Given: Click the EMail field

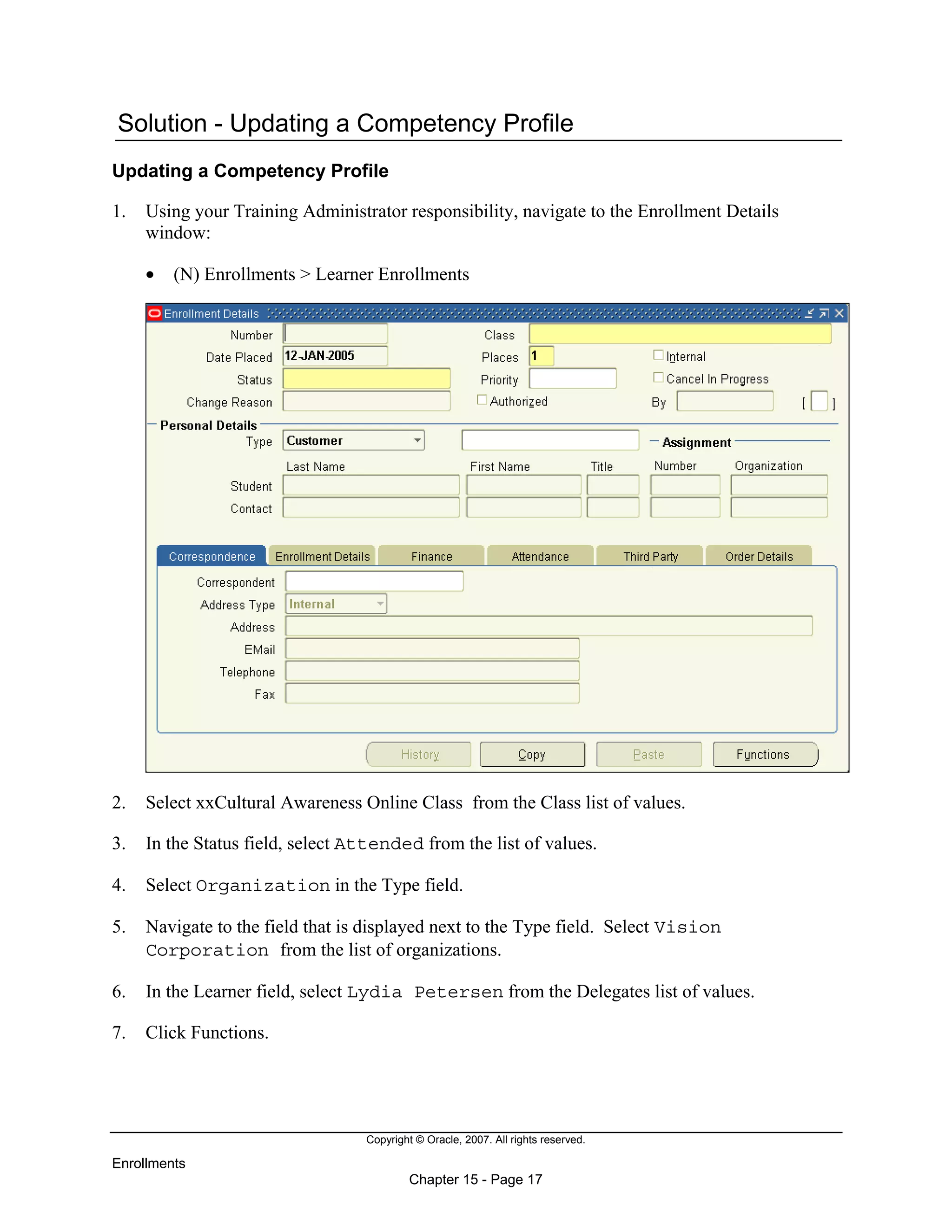Looking at the screenshot, I should click(433, 649).
